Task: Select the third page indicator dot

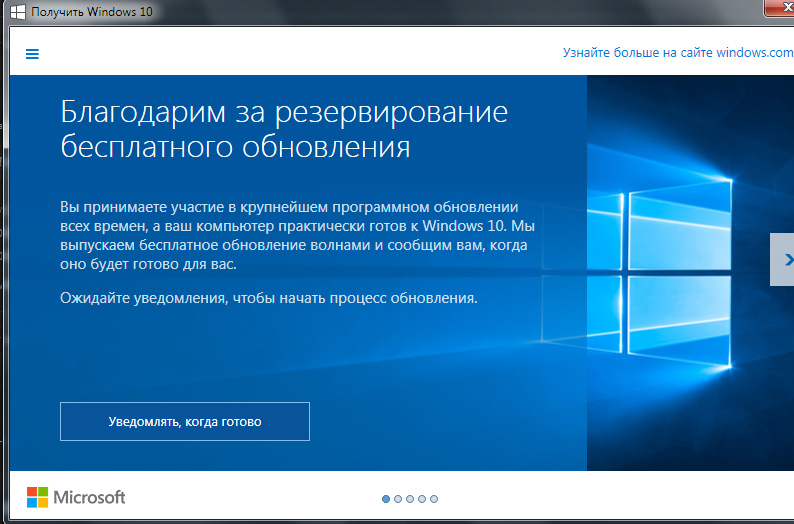Action: [x=410, y=499]
